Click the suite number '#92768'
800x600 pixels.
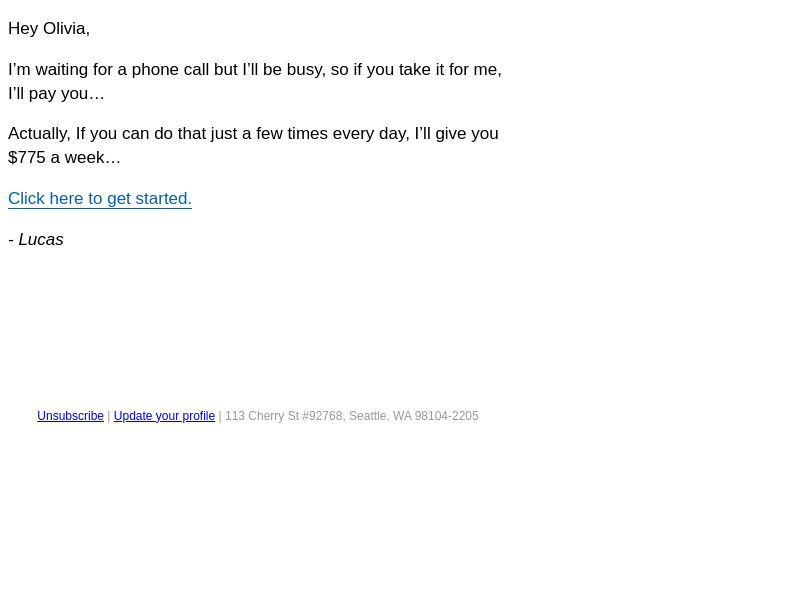point(324,416)
